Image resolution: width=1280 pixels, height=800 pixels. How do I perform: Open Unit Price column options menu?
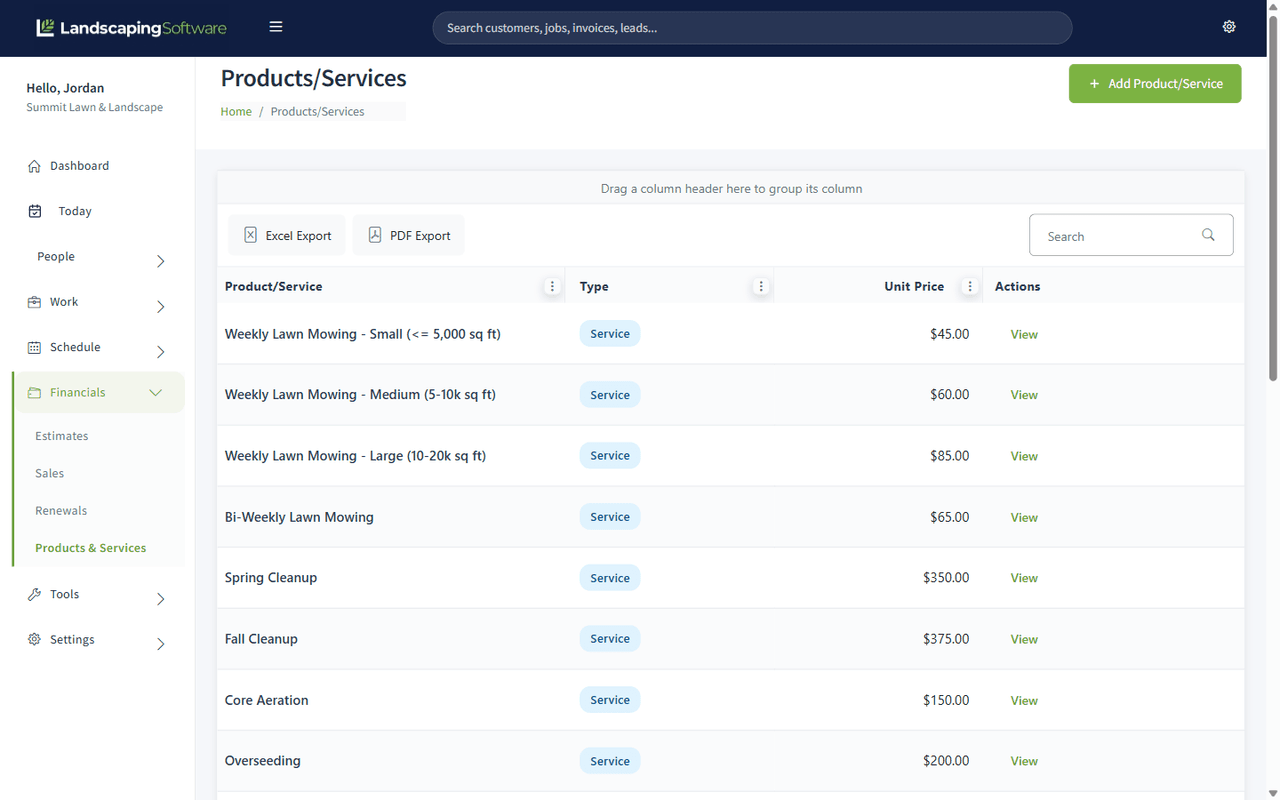click(969, 286)
